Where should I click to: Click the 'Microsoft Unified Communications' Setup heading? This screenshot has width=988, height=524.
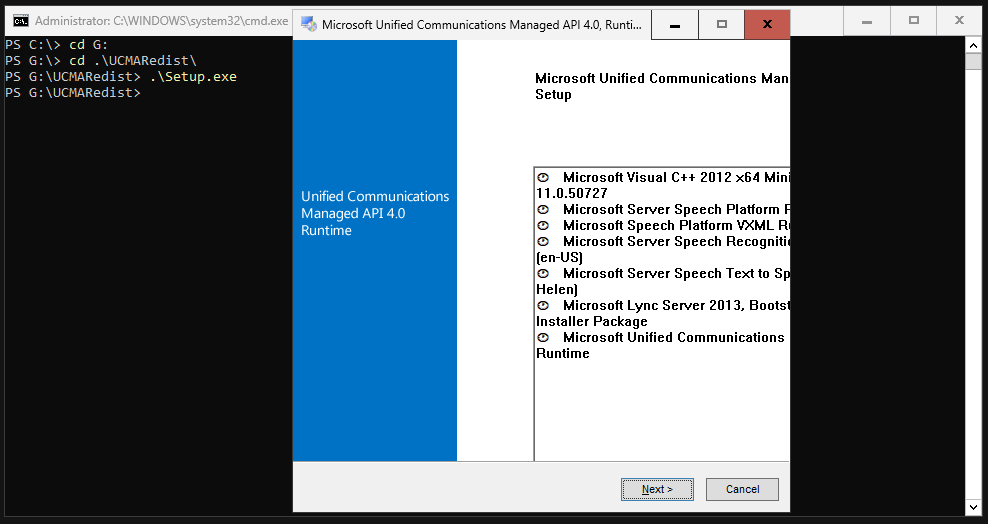pyautogui.click(x=662, y=86)
